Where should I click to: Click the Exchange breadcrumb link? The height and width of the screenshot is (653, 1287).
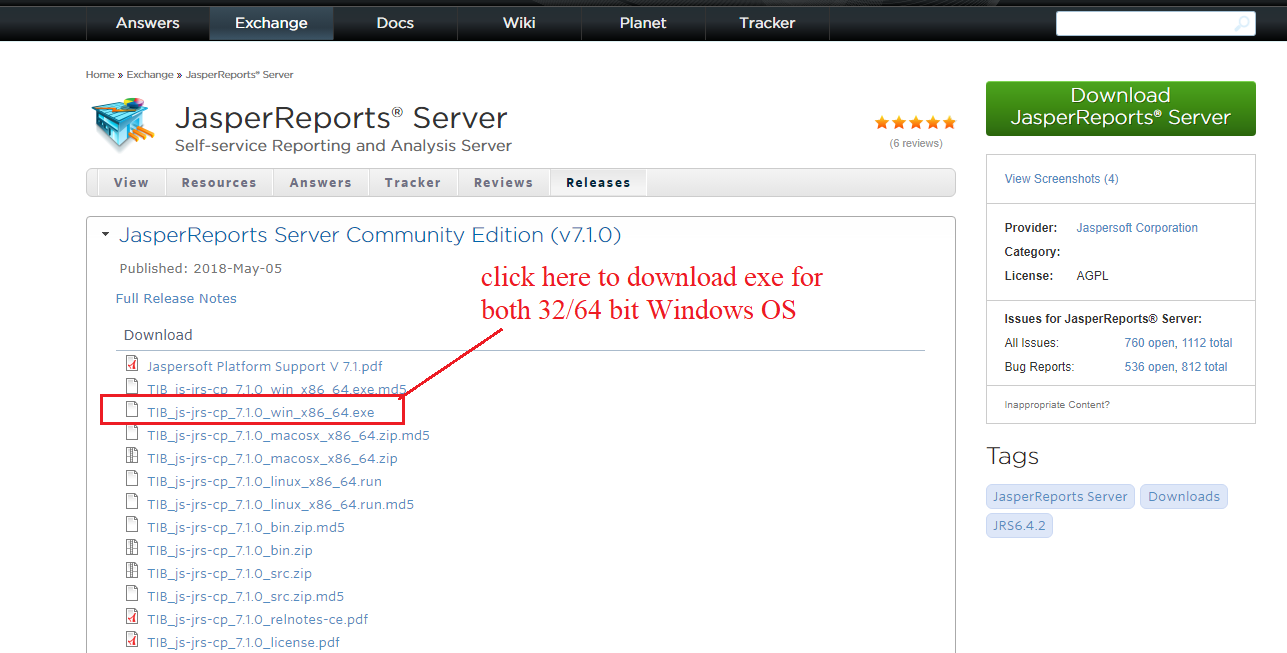(149, 75)
